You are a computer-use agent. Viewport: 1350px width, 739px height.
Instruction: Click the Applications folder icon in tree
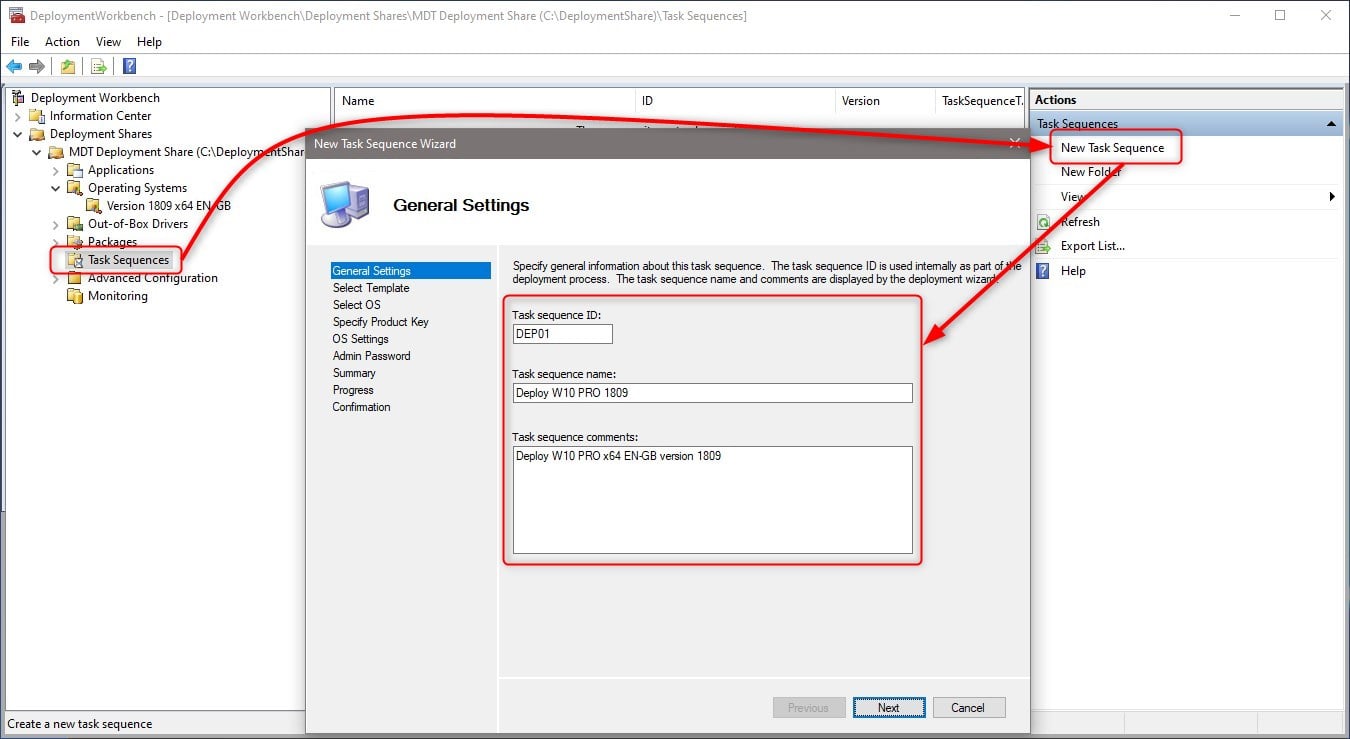click(x=75, y=170)
